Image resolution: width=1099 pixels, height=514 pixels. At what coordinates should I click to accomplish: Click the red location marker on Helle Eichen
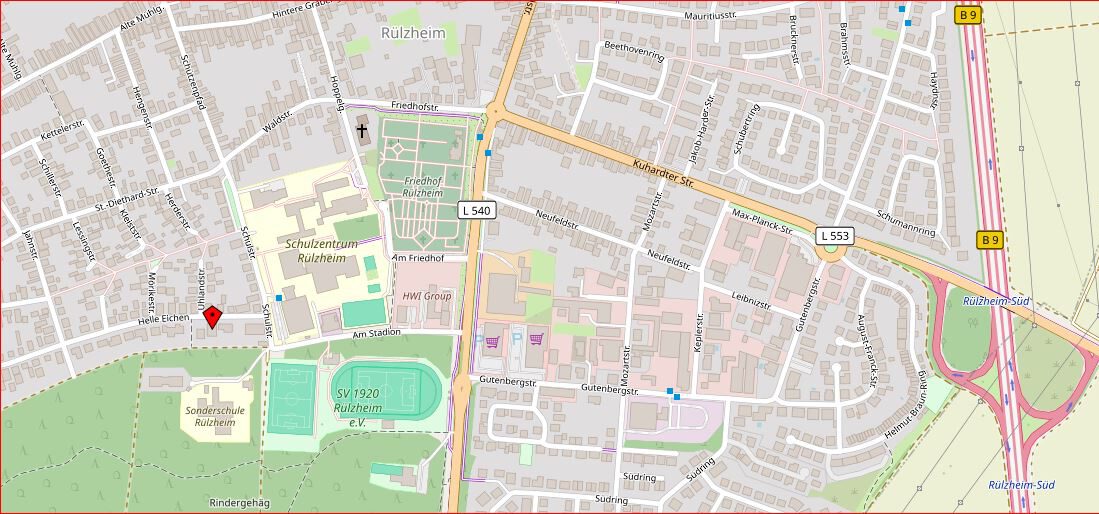(212, 317)
